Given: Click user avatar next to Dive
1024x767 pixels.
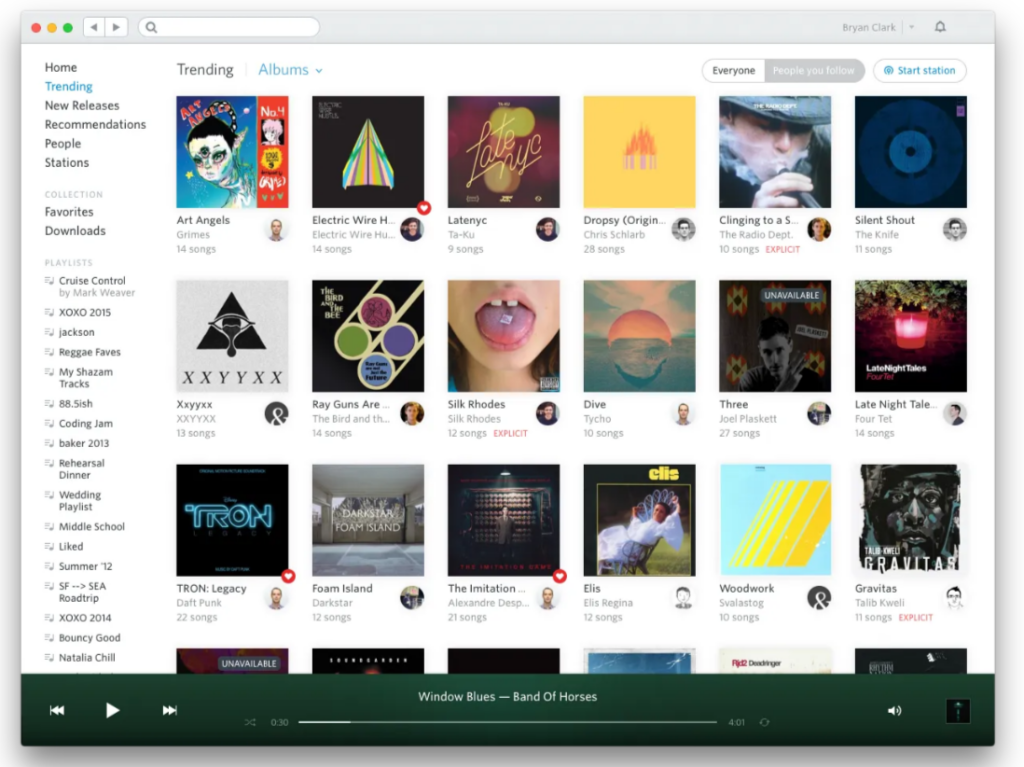Looking at the screenshot, I should tap(683, 414).
